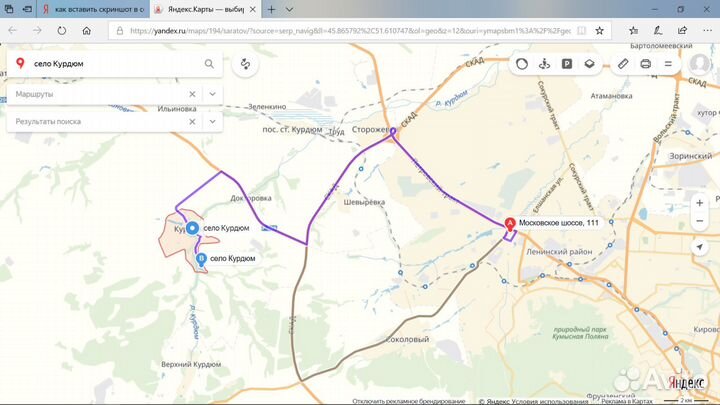Click the my location arrow button
Image resolution: width=720 pixels, height=405 pixels.
click(697, 246)
